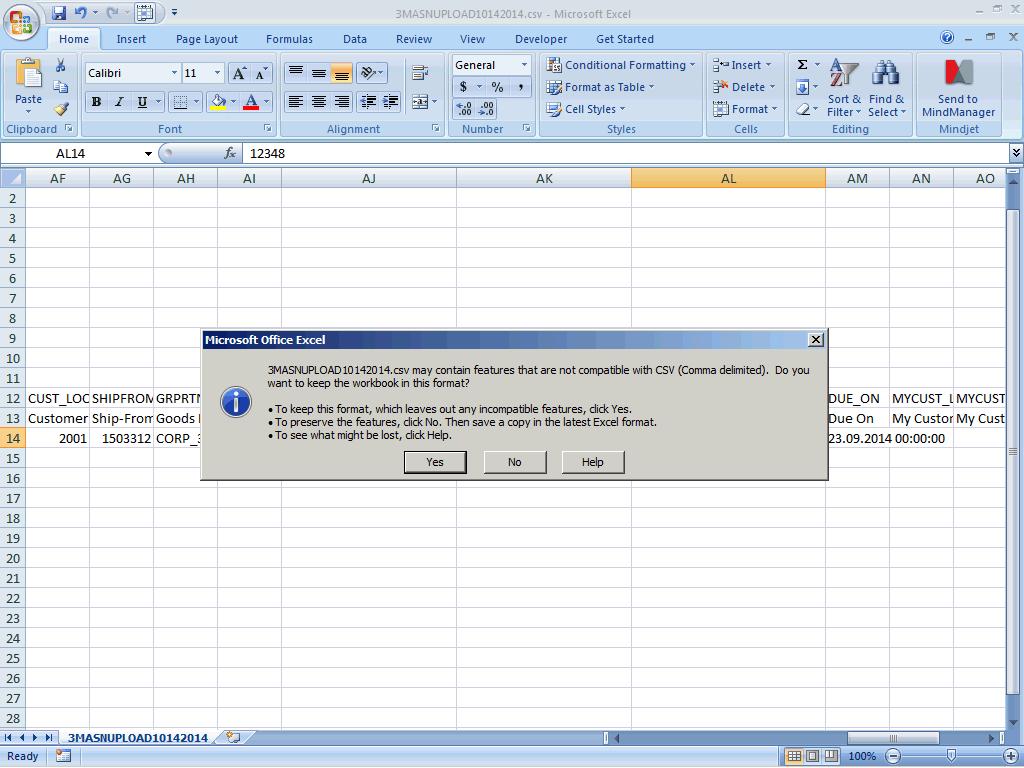
Task: Copy selection using the Copy icon
Action: point(61,87)
